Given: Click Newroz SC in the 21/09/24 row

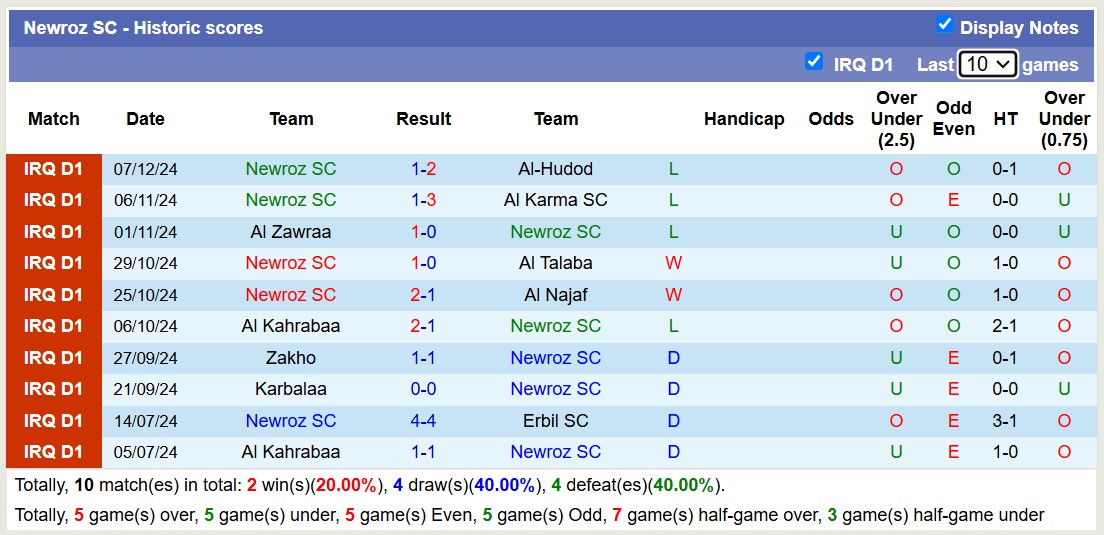Looking at the screenshot, I should click(555, 389).
